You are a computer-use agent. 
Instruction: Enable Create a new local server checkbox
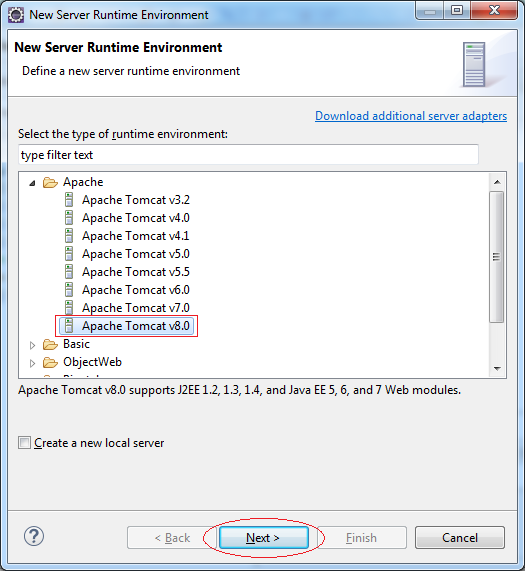24,443
